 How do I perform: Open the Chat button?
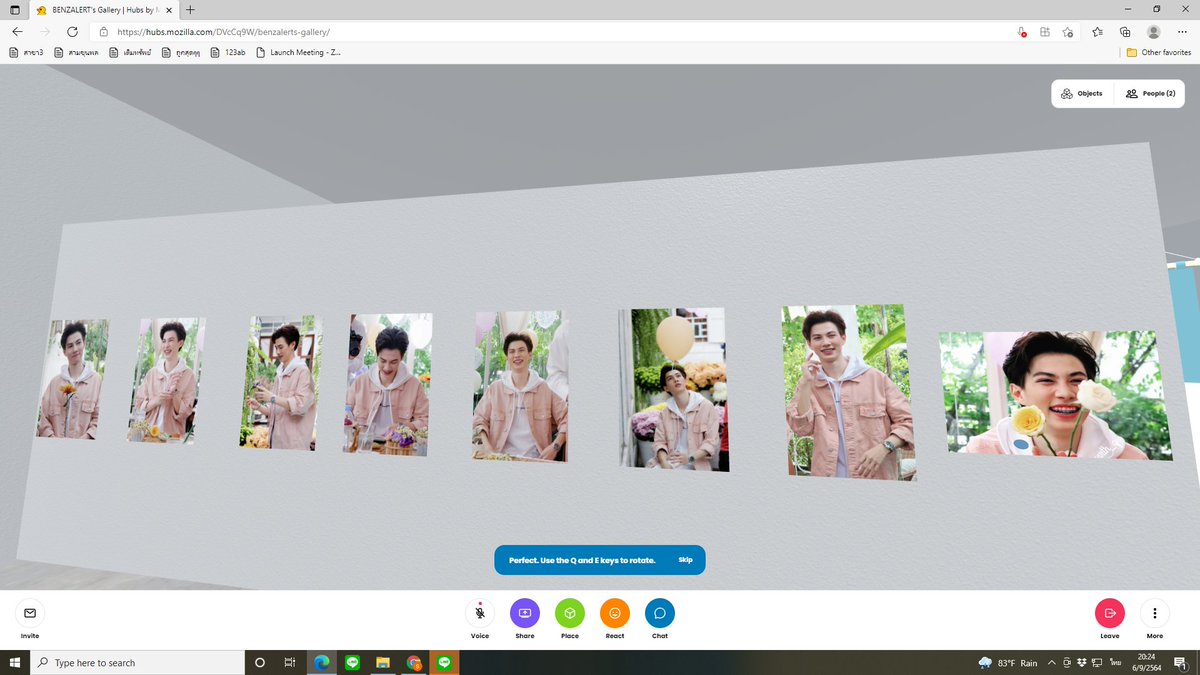point(660,613)
